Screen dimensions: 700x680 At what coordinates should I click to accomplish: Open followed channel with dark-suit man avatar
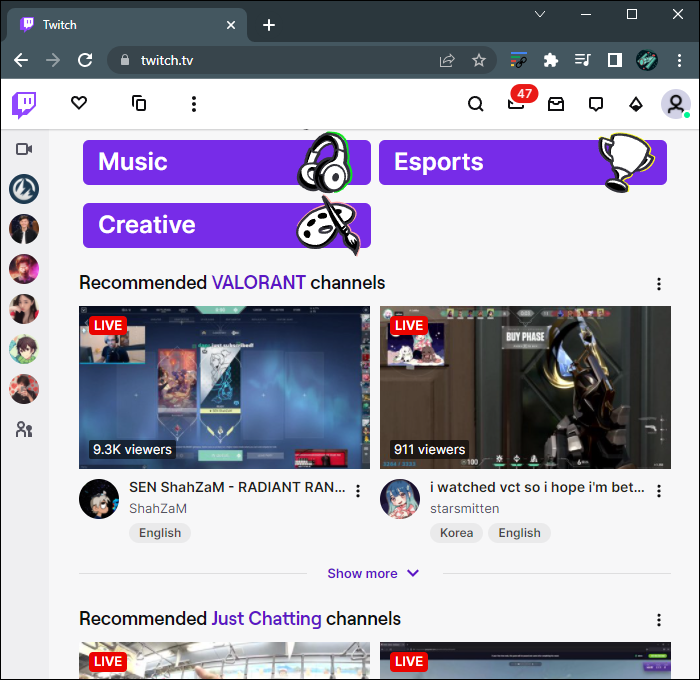[x=24, y=229]
